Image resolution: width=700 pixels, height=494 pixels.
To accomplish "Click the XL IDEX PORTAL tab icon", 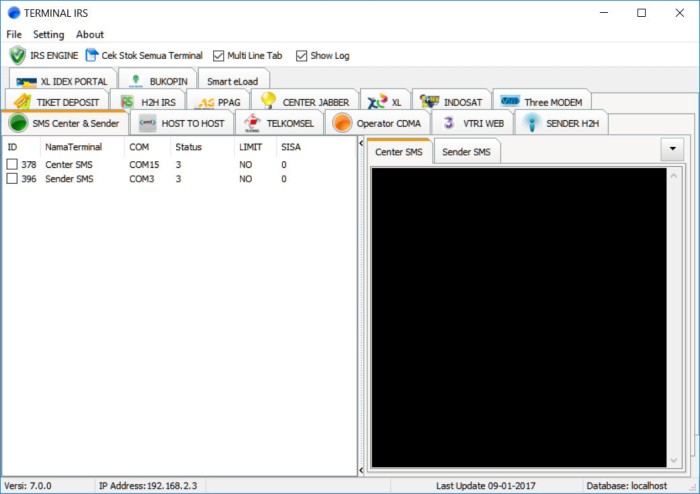I will click(x=26, y=82).
